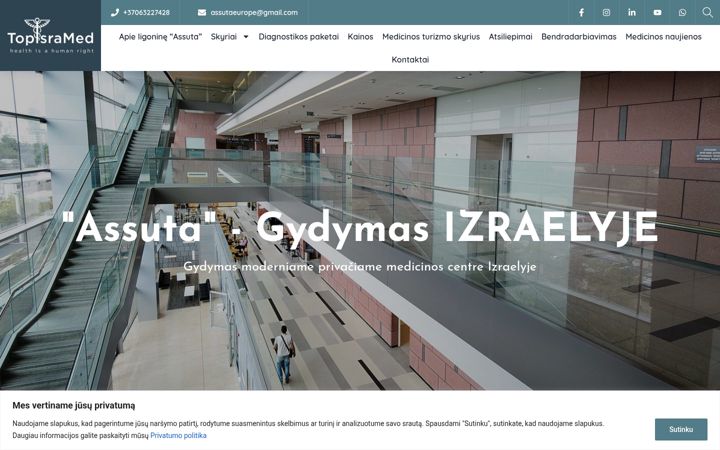The height and width of the screenshot is (450, 720).
Task: Open the WhatsApp contact icon
Action: pos(683,12)
